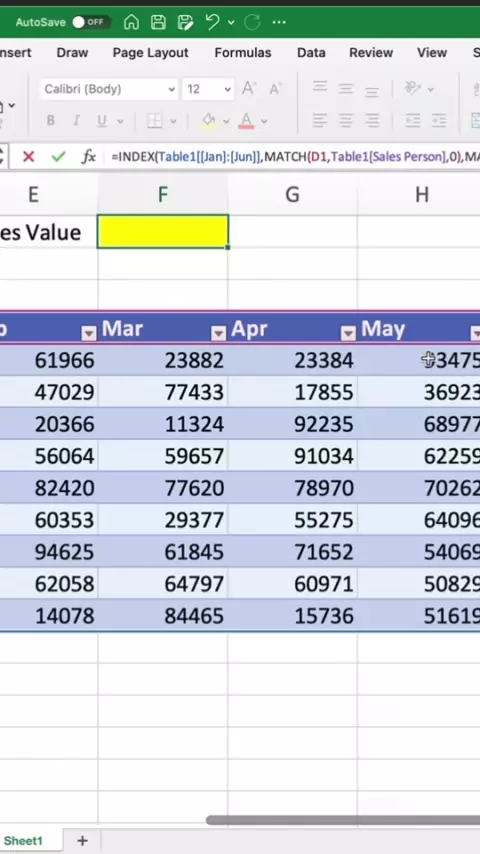
Task: Switch to the Page Layout tab
Action: 150,53
